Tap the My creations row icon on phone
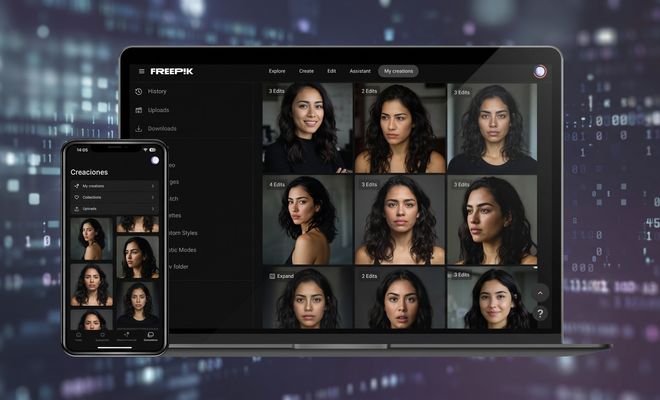 (x=77, y=186)
